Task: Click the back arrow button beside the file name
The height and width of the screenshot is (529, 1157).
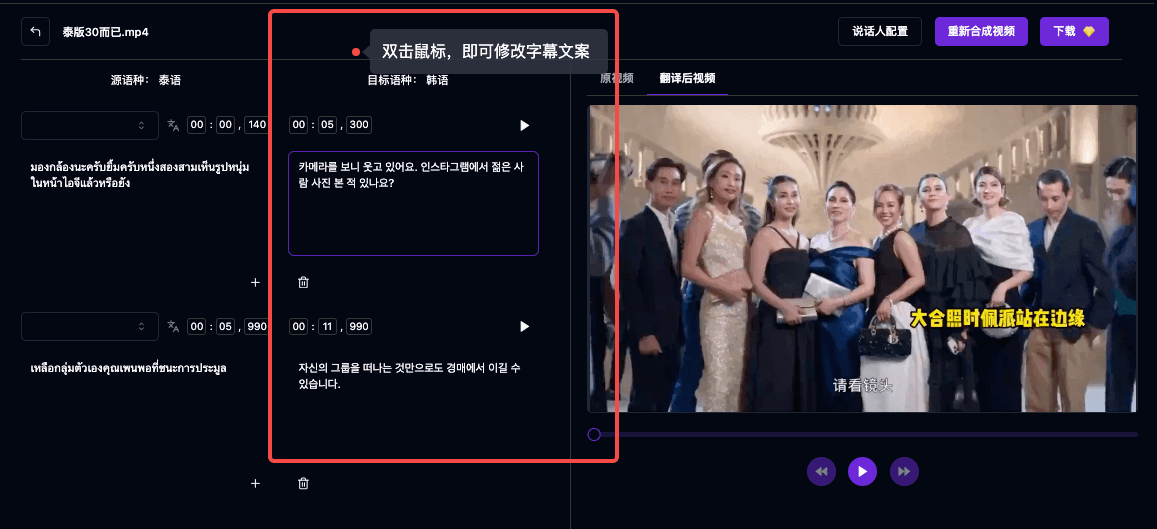Action: tap(35, 32)
